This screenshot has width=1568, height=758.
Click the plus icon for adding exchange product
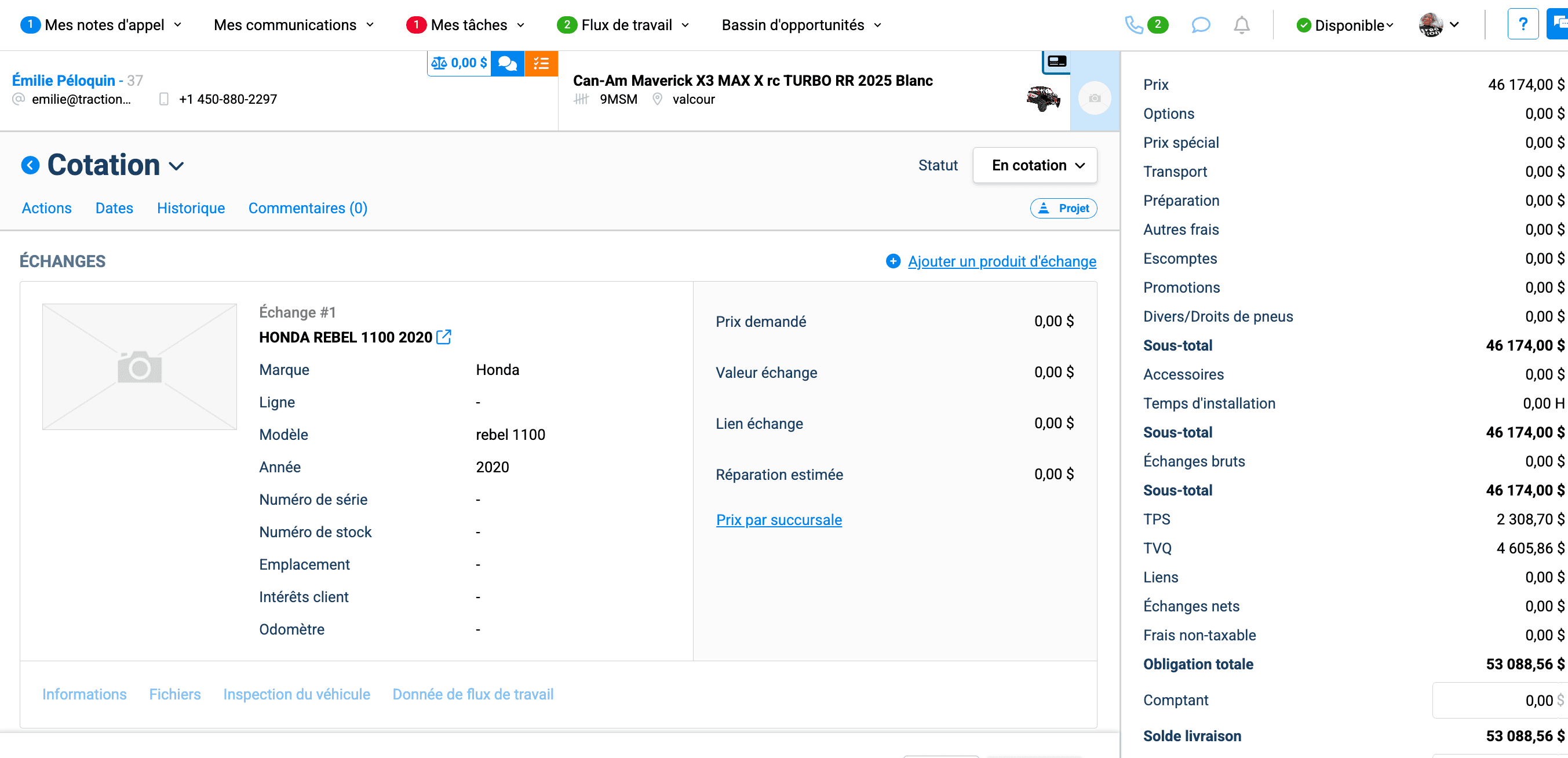893,261
